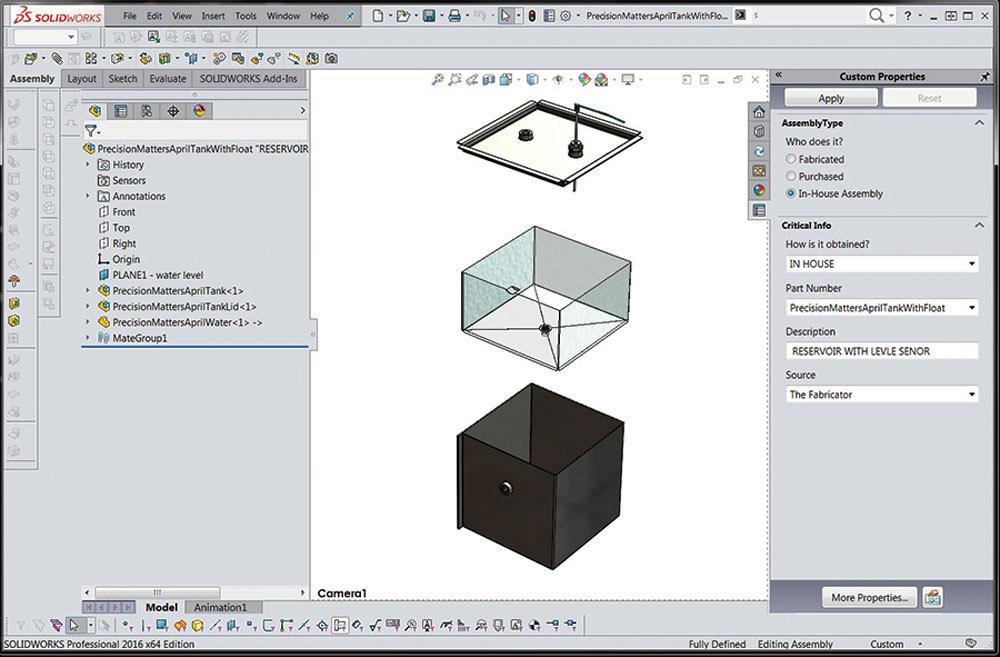
Task: Collapse the Critical Info section
Action: click(x=980, y=225)
